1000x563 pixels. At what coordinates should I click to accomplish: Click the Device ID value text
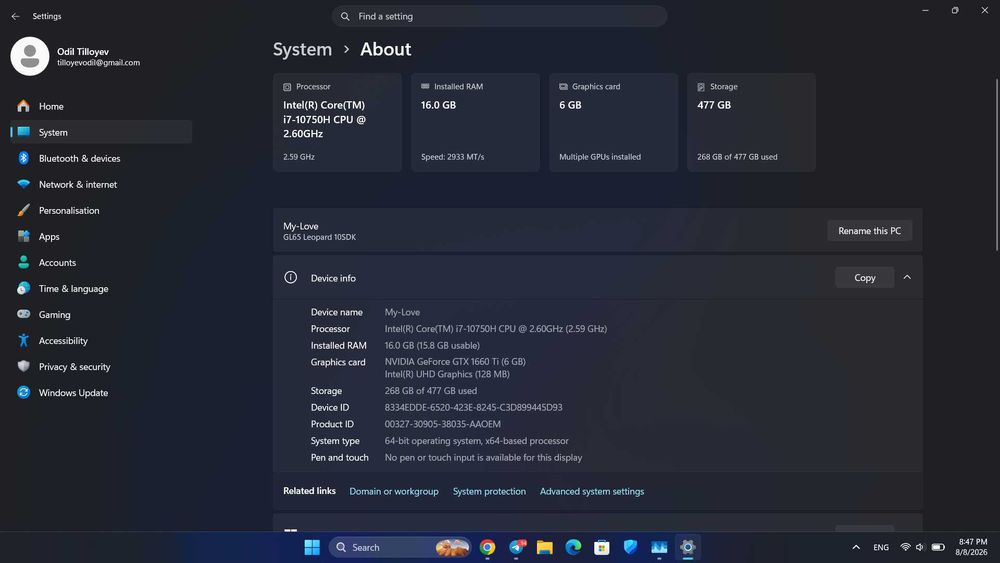pyautogui.click(x=473, y=407)
